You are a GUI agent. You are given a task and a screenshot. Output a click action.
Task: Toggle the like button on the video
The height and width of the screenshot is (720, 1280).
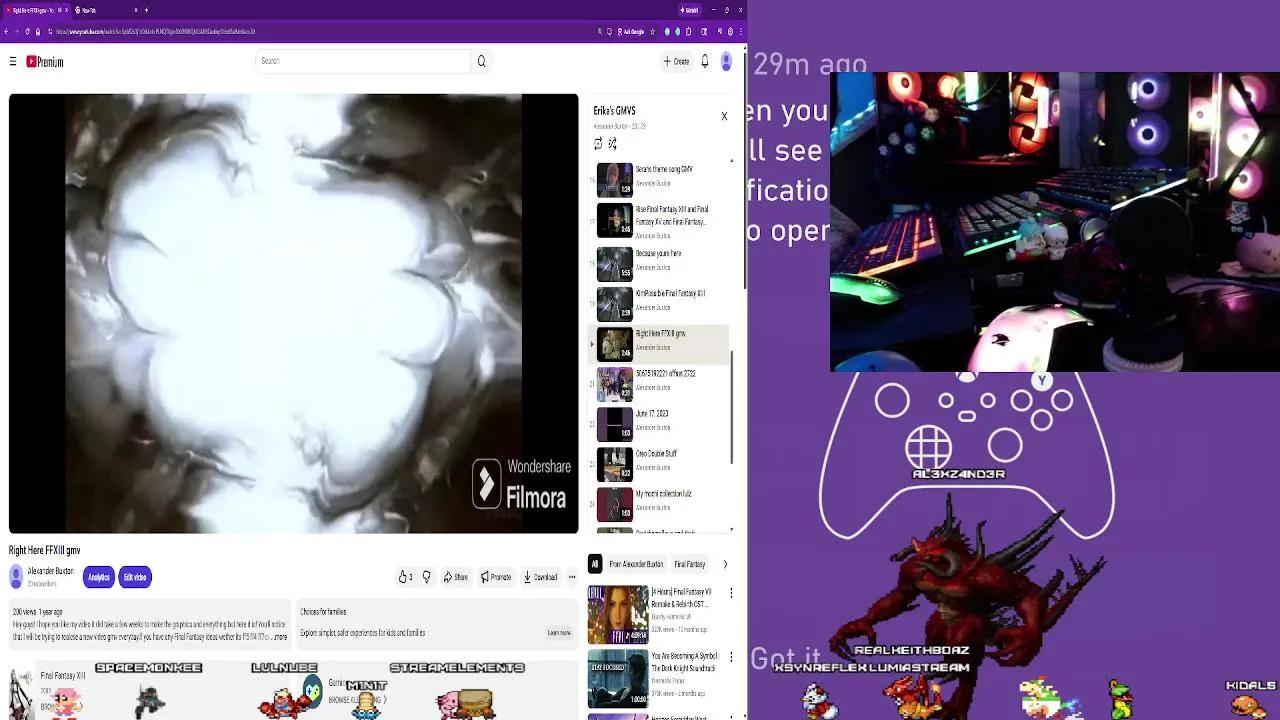[x=404, y=577]
